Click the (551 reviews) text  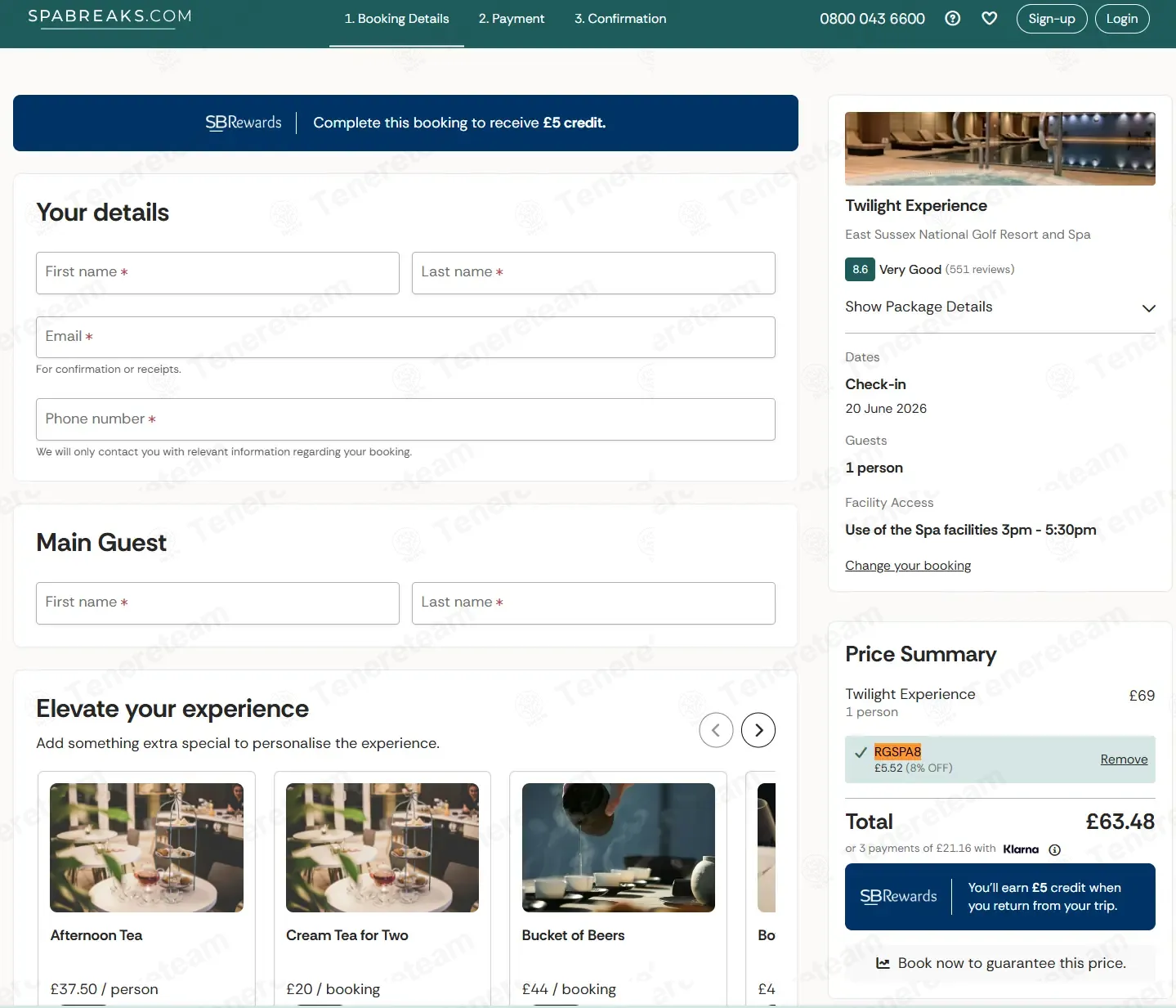tap(980, 270)
